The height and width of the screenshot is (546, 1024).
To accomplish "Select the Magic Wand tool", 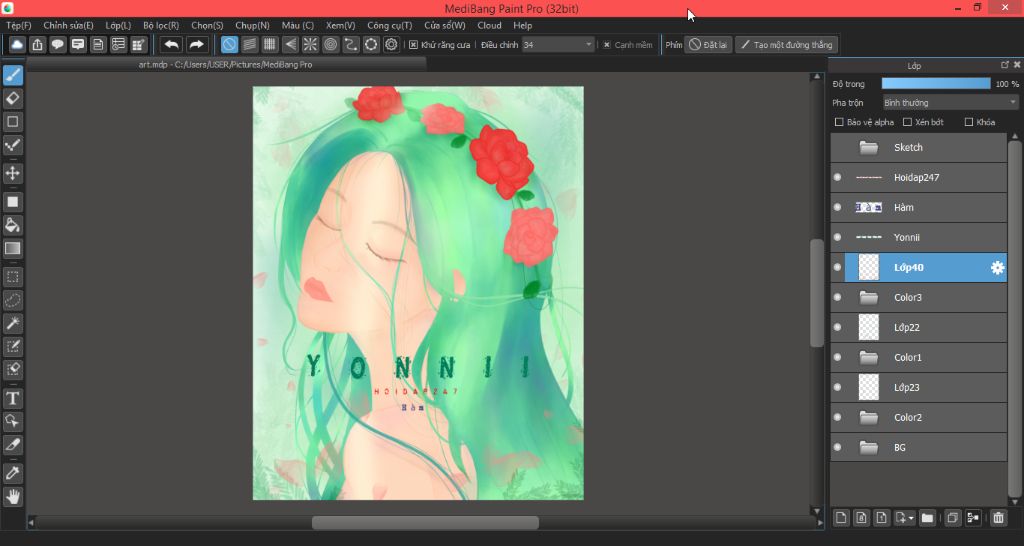I will (x=12, y=323).
